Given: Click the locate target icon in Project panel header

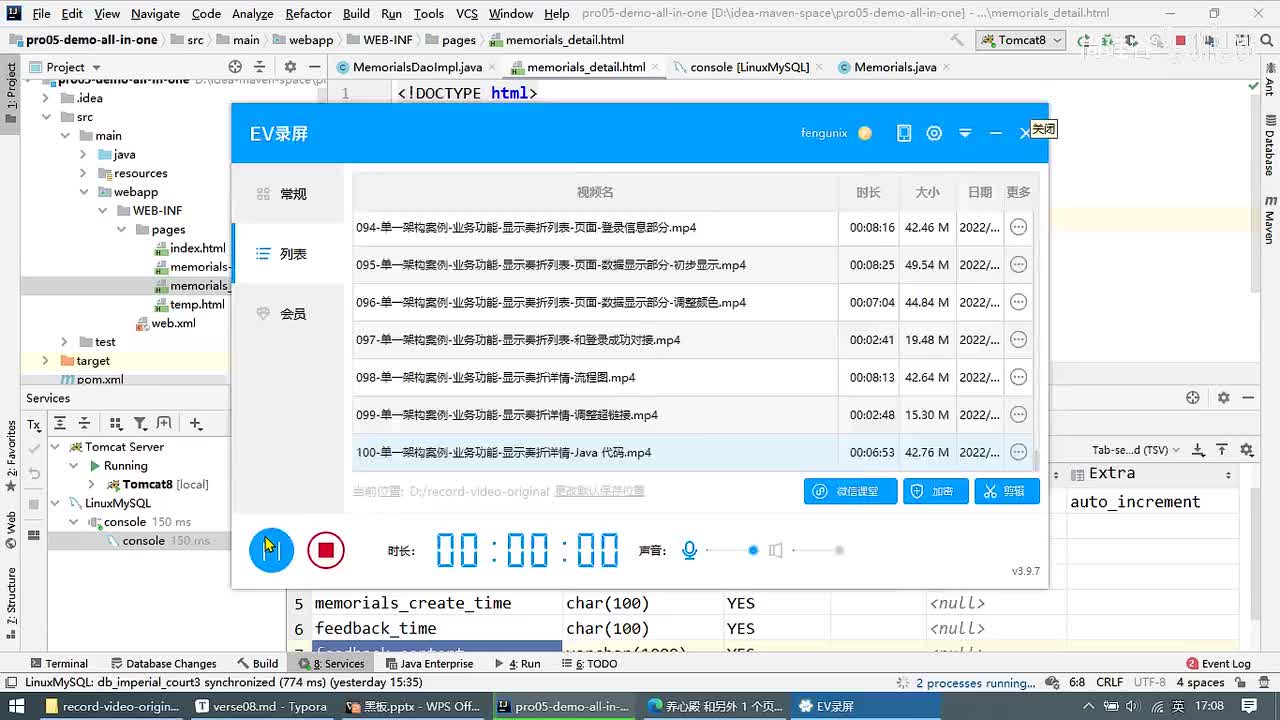Looking at the screenshot, I should (x=235, y=67).
